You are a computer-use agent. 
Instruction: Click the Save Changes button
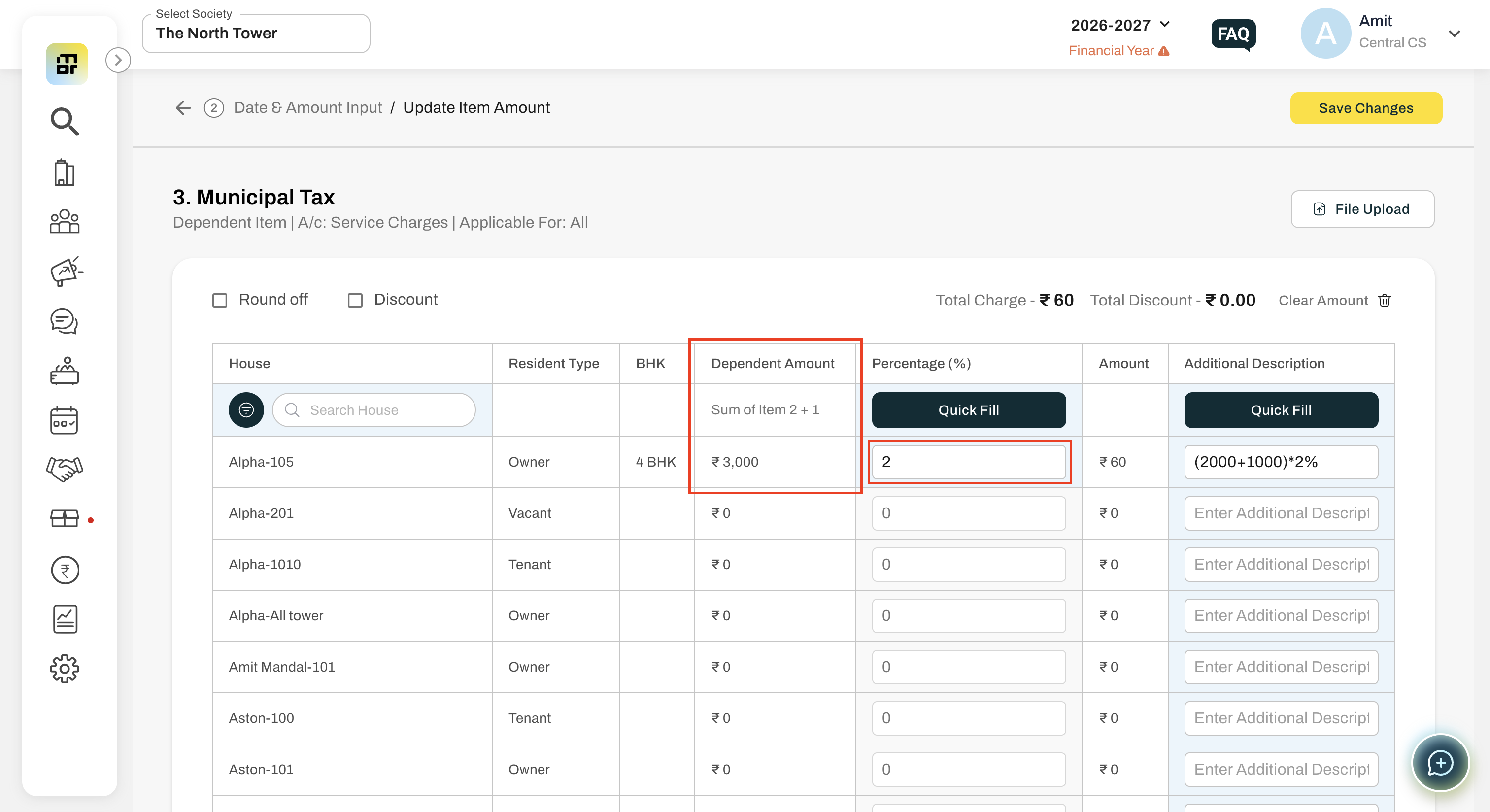point(1366,108)
